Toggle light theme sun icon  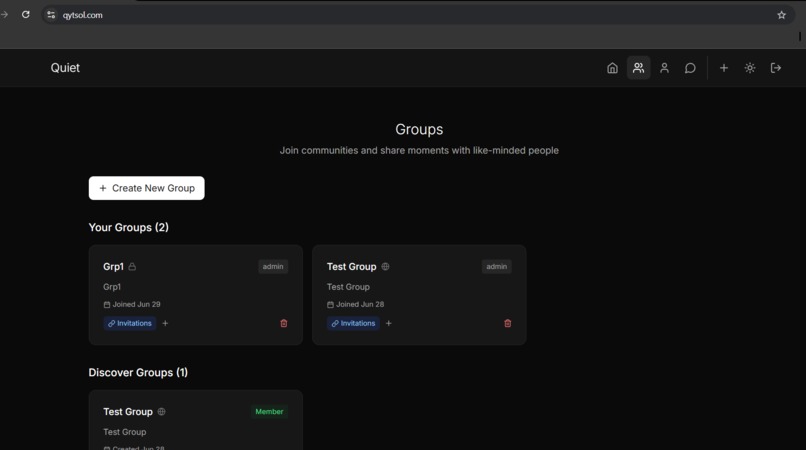[x=750, y=68]
